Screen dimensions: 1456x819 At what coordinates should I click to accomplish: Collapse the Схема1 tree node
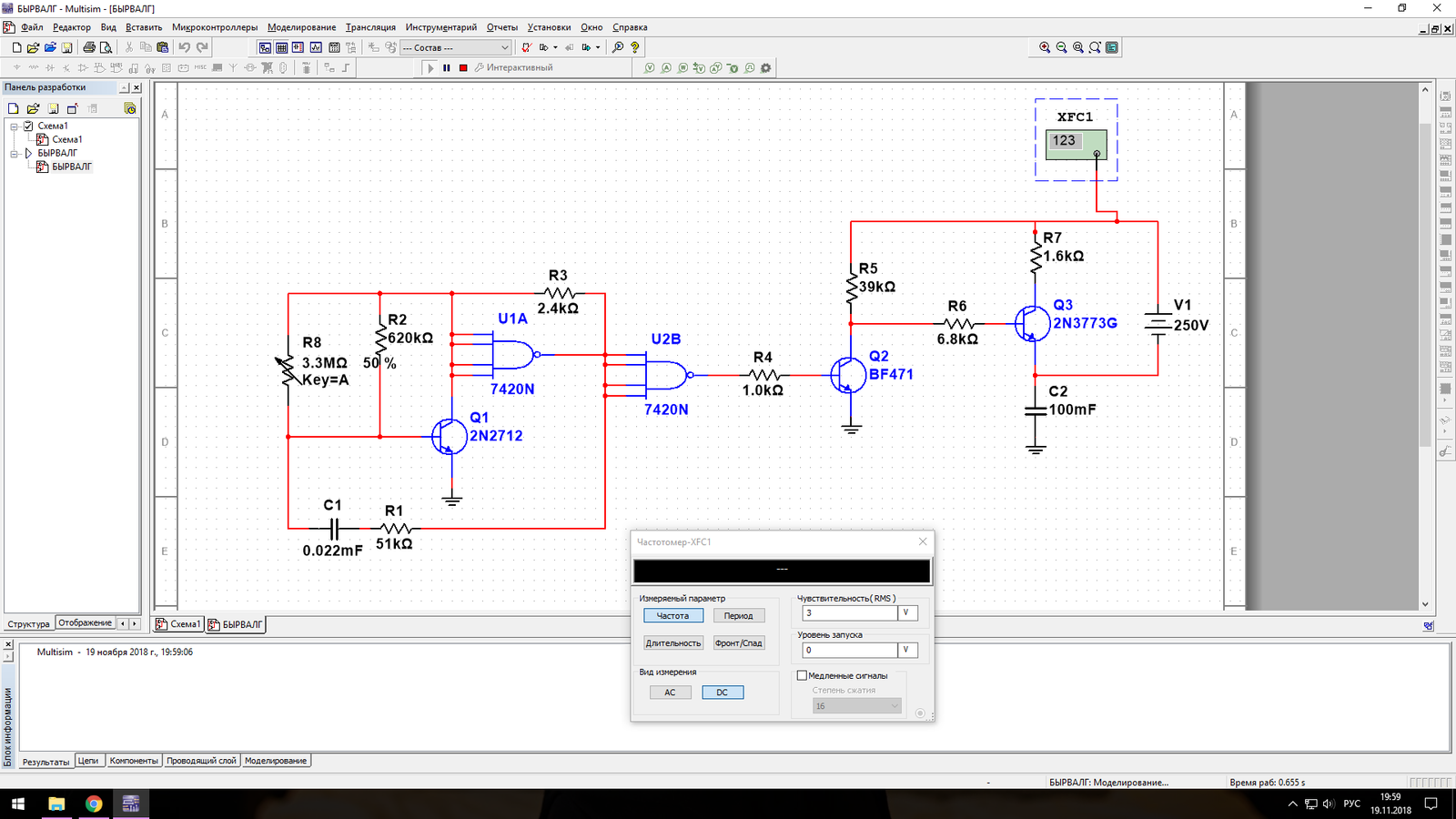(15, 126)
